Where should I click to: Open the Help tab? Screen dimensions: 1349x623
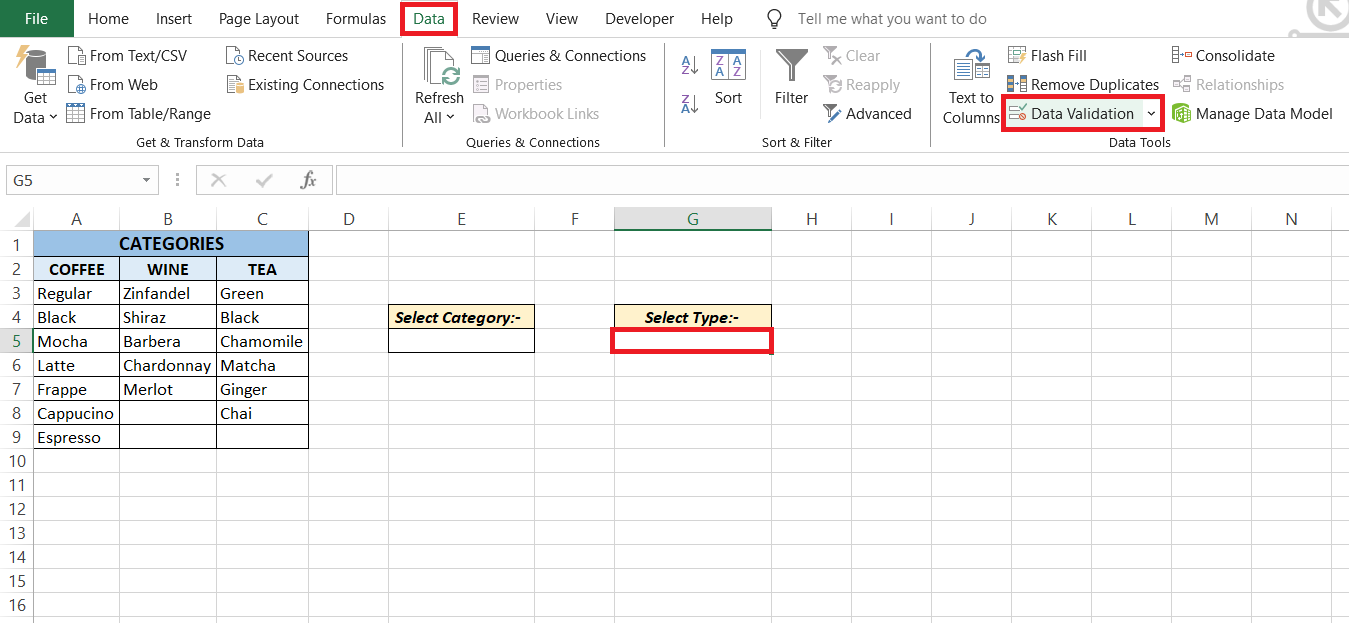point(717,19)
